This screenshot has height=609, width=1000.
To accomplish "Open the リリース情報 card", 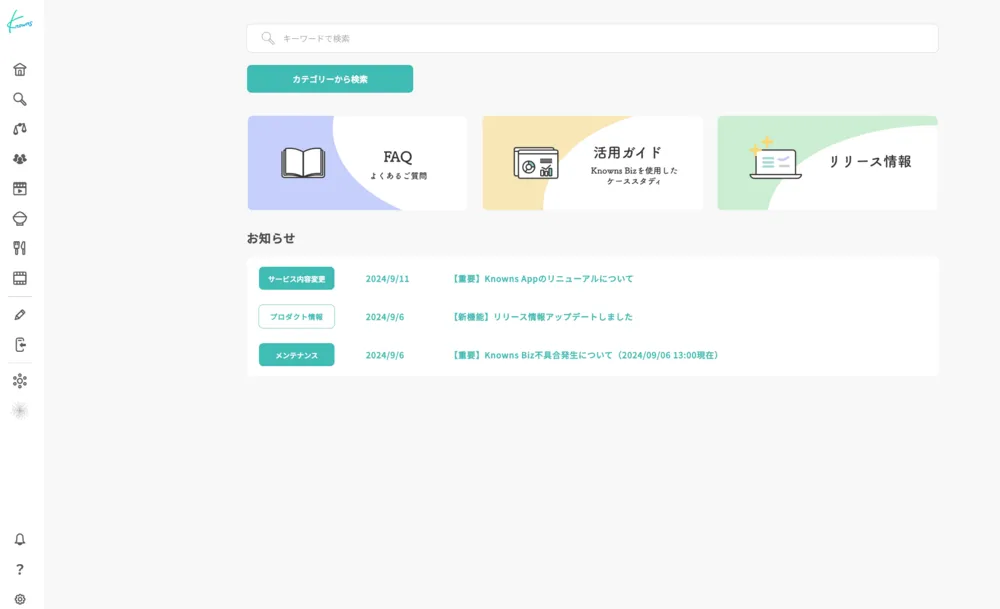I will click(x=827, y=163).
